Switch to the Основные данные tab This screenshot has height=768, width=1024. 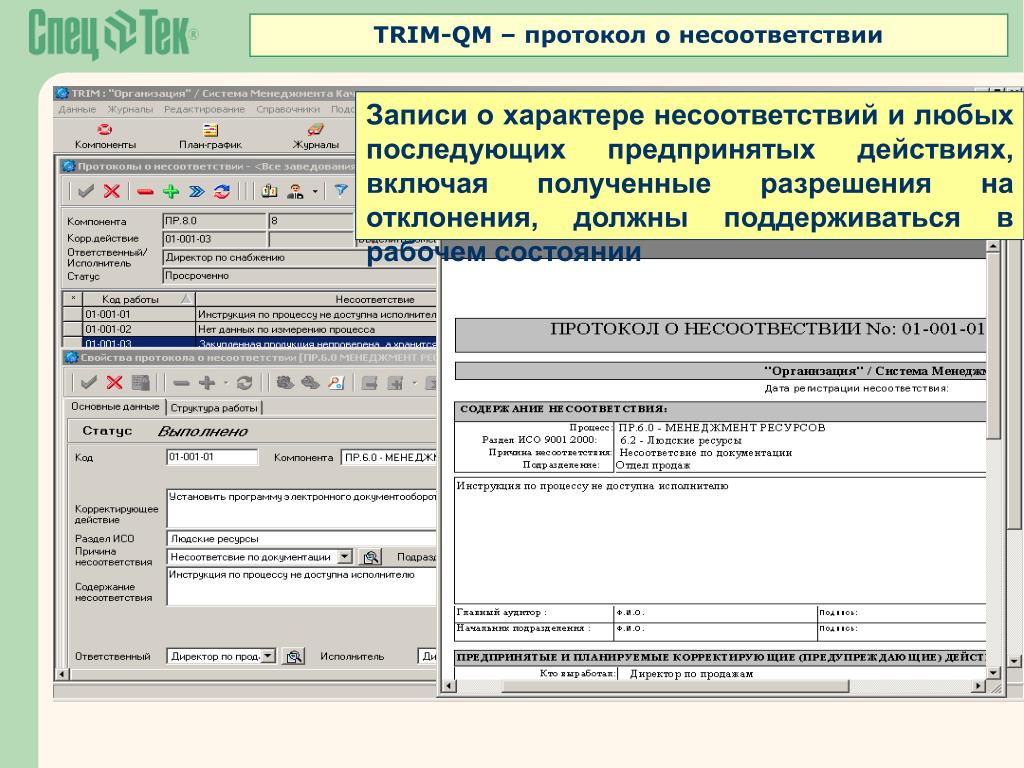[115, 406]
